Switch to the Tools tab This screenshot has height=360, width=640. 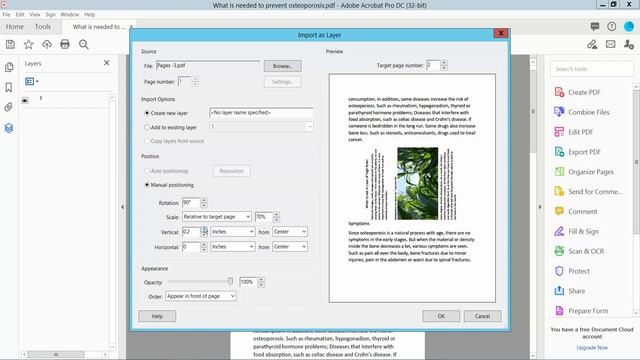tap(43, 27)
